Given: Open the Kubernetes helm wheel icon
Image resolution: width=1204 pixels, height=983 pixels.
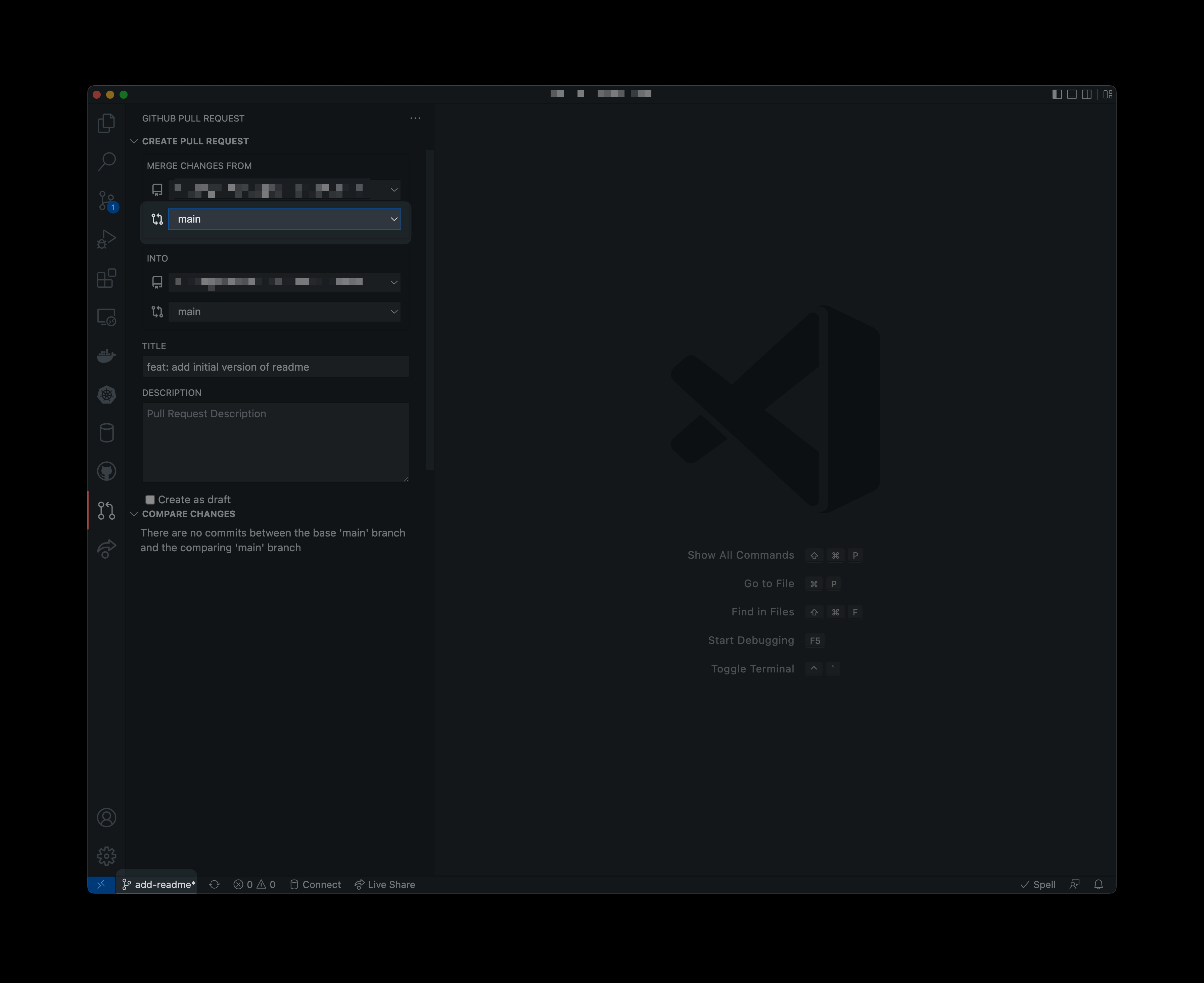Looking at the screenshot, I should point(106,395).
